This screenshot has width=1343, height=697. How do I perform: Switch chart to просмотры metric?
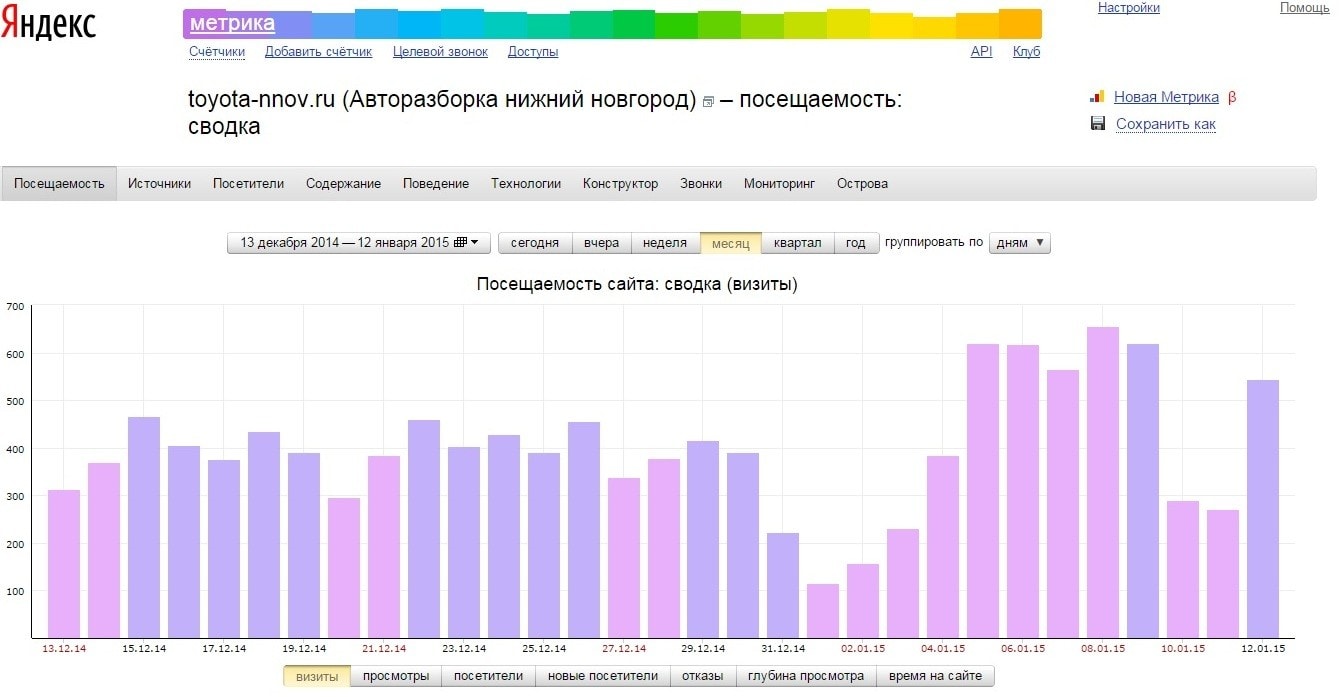(396, 676)
